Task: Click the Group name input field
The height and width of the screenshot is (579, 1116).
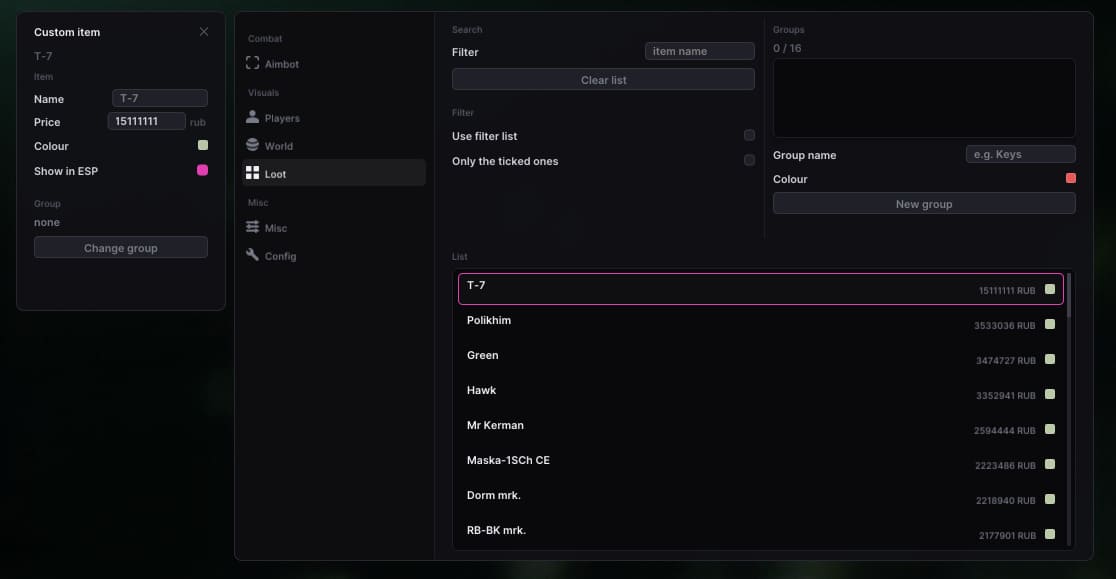Action: pyautogui.click(x=1021, y=154)
